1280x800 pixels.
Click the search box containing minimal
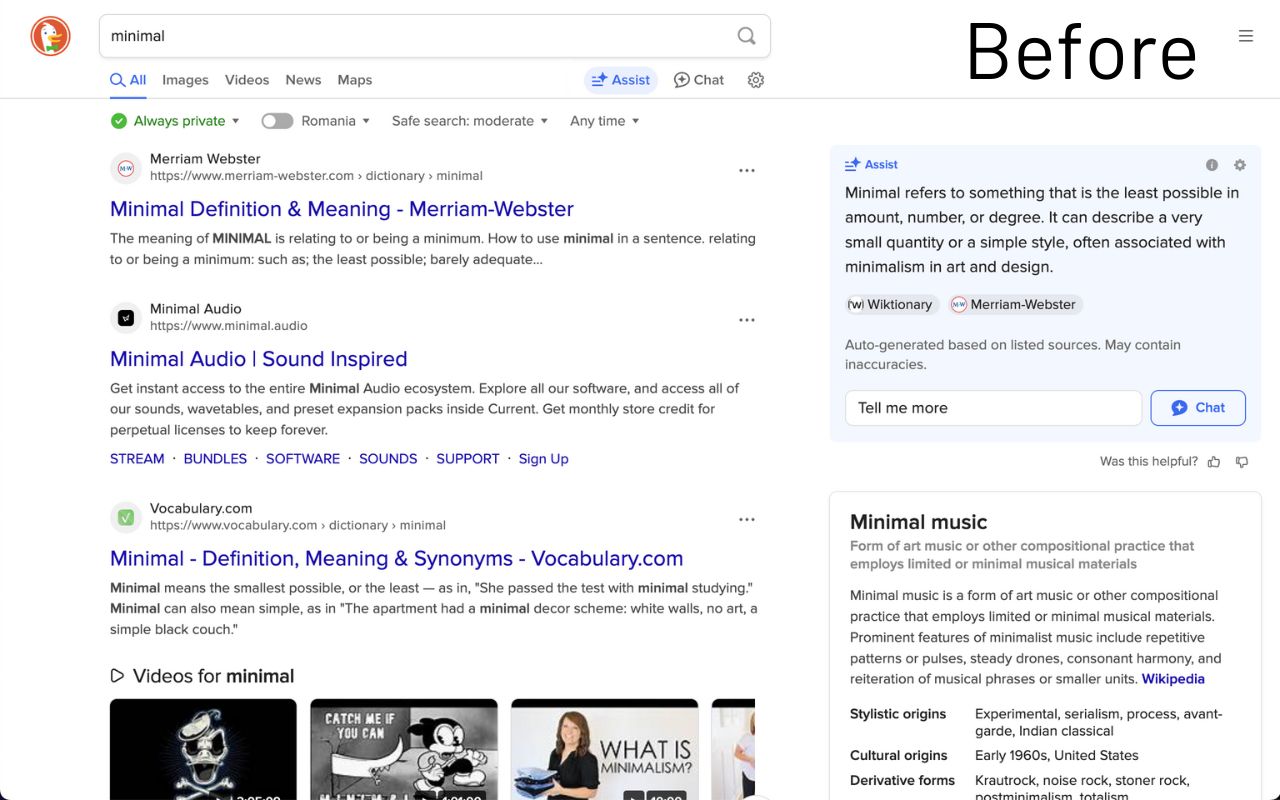coord(435,36)
